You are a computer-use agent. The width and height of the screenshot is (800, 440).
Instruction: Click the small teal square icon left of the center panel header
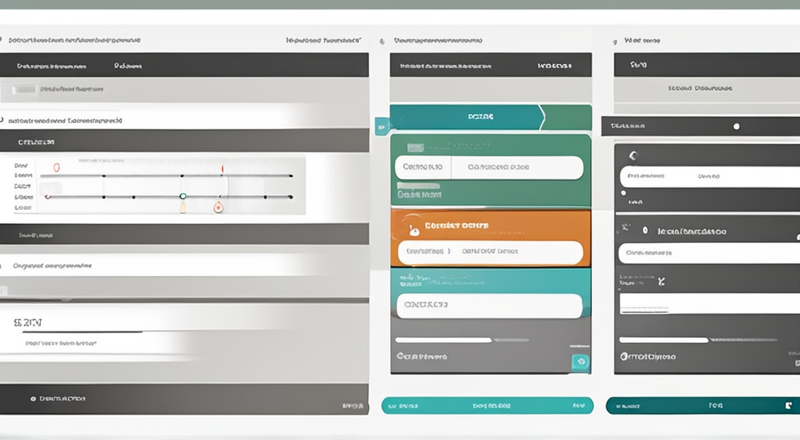[x=380, y=128]
